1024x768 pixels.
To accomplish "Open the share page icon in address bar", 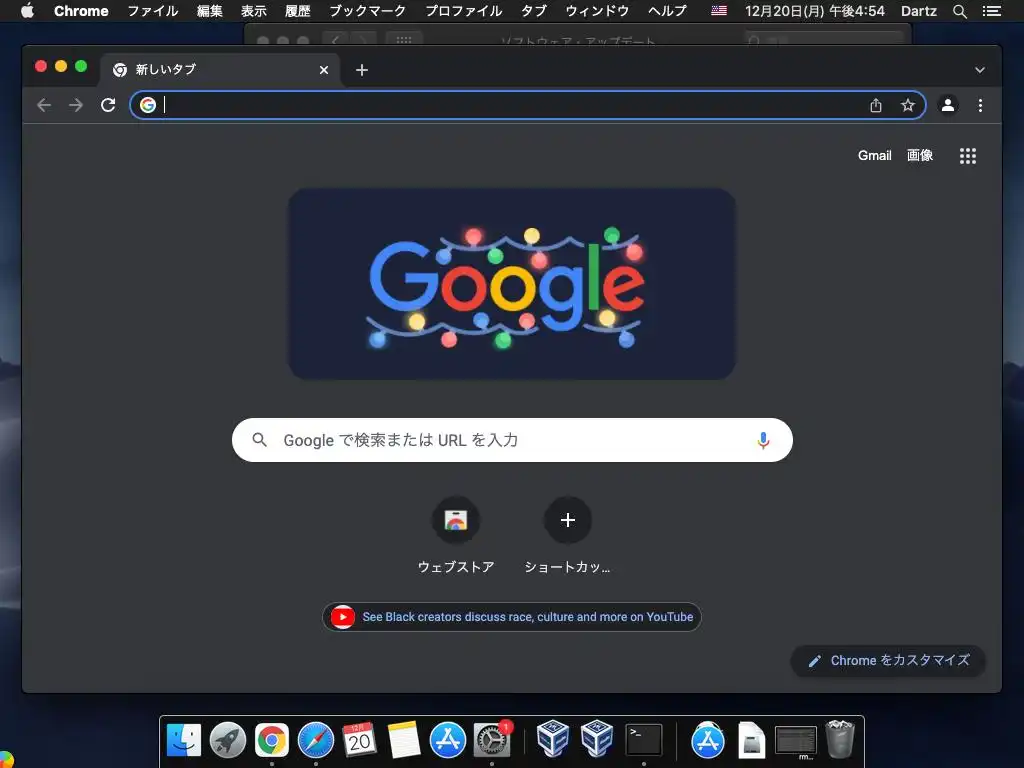I will tap(876, 105).
